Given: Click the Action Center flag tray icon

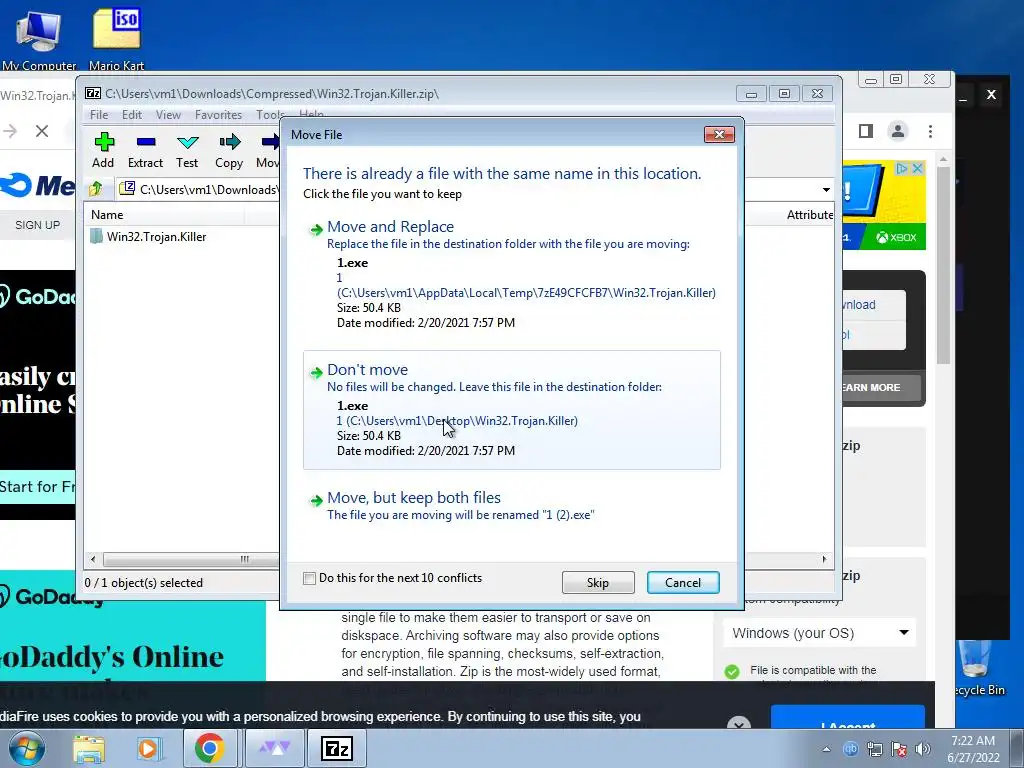Looking at the screenshot, I should coord(899,749).
